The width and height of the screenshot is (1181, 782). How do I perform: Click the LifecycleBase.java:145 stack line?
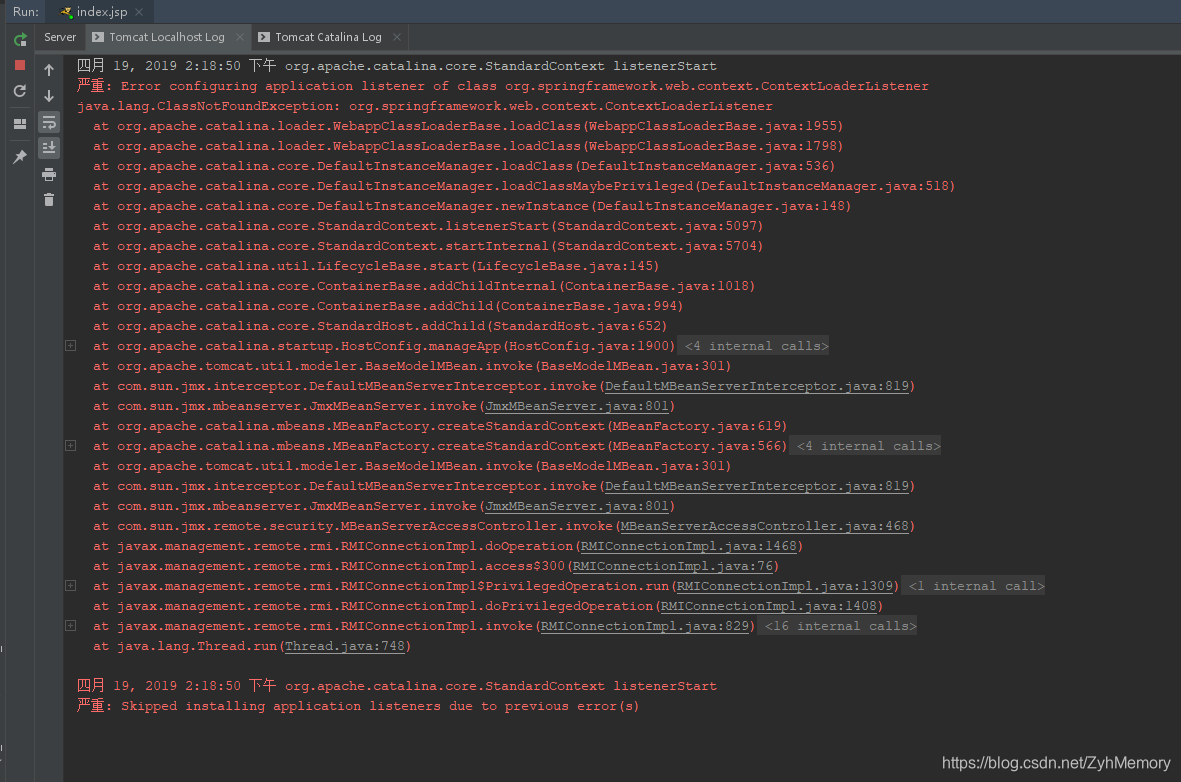pyautogui.click(x=376, y=266)
